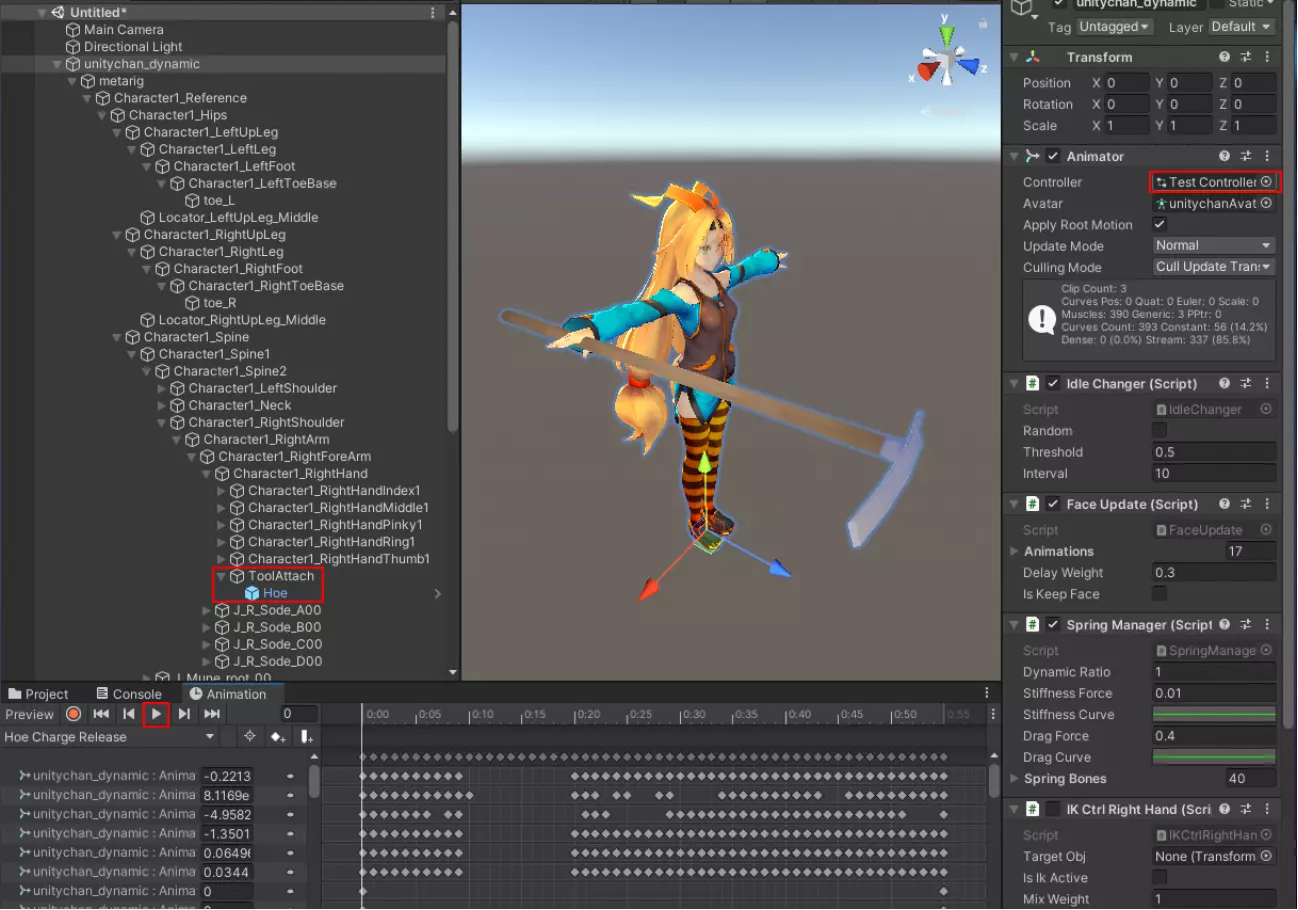Select Character1_Hips in the hierarchy
Screen dimensions: 1298x910
tap(177, 115)
